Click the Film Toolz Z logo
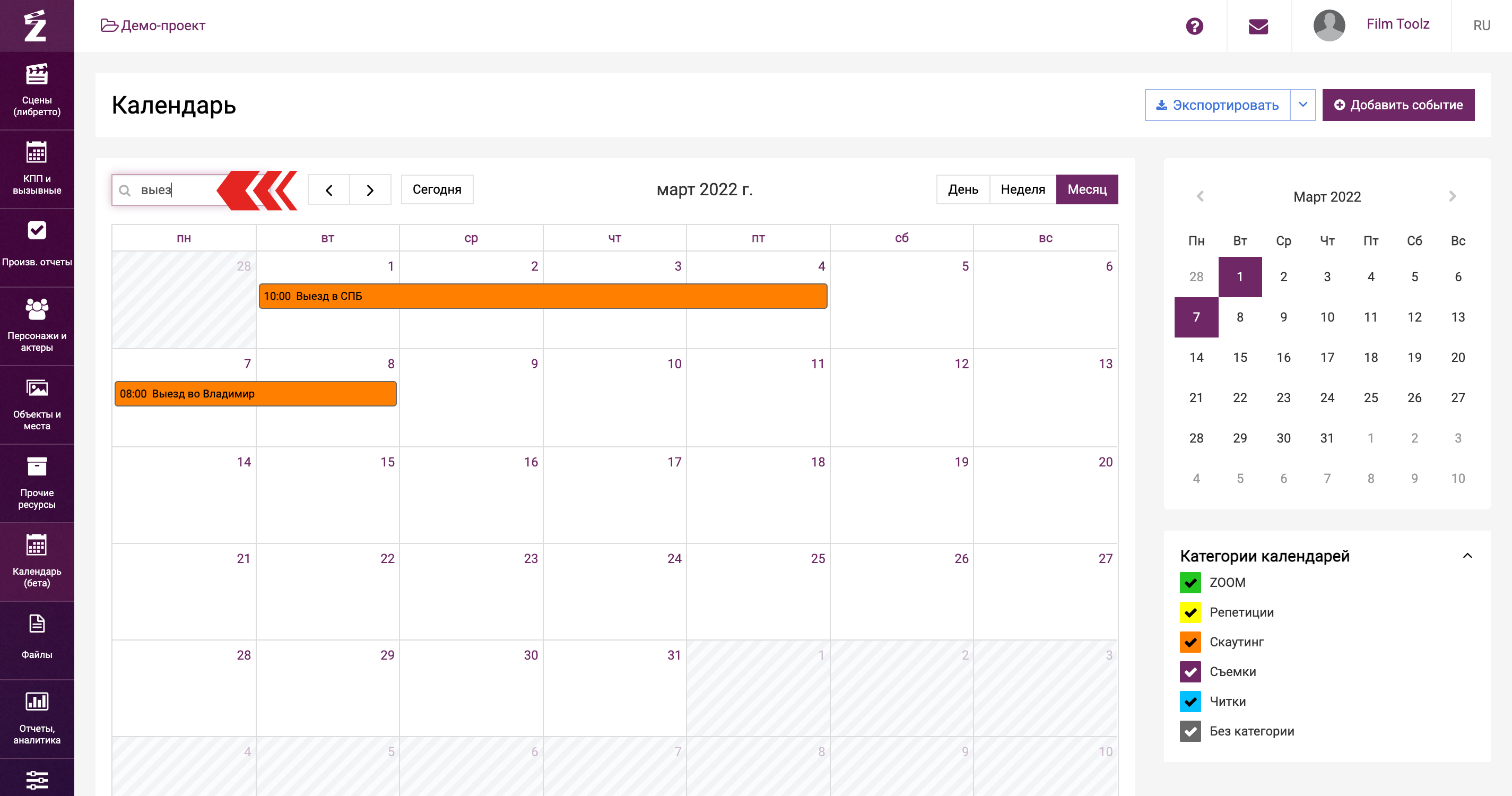The image size is (1512, 796). 35,26
